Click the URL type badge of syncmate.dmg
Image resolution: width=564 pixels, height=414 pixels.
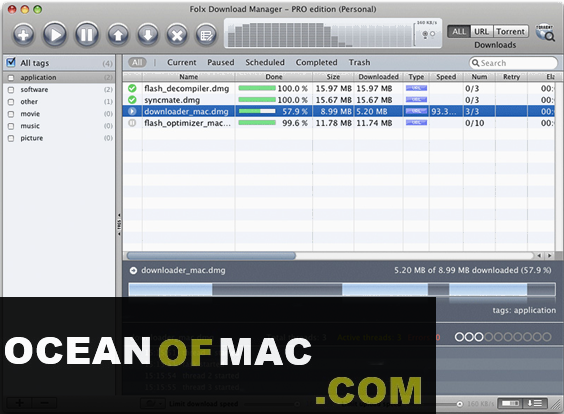point(416,100)
